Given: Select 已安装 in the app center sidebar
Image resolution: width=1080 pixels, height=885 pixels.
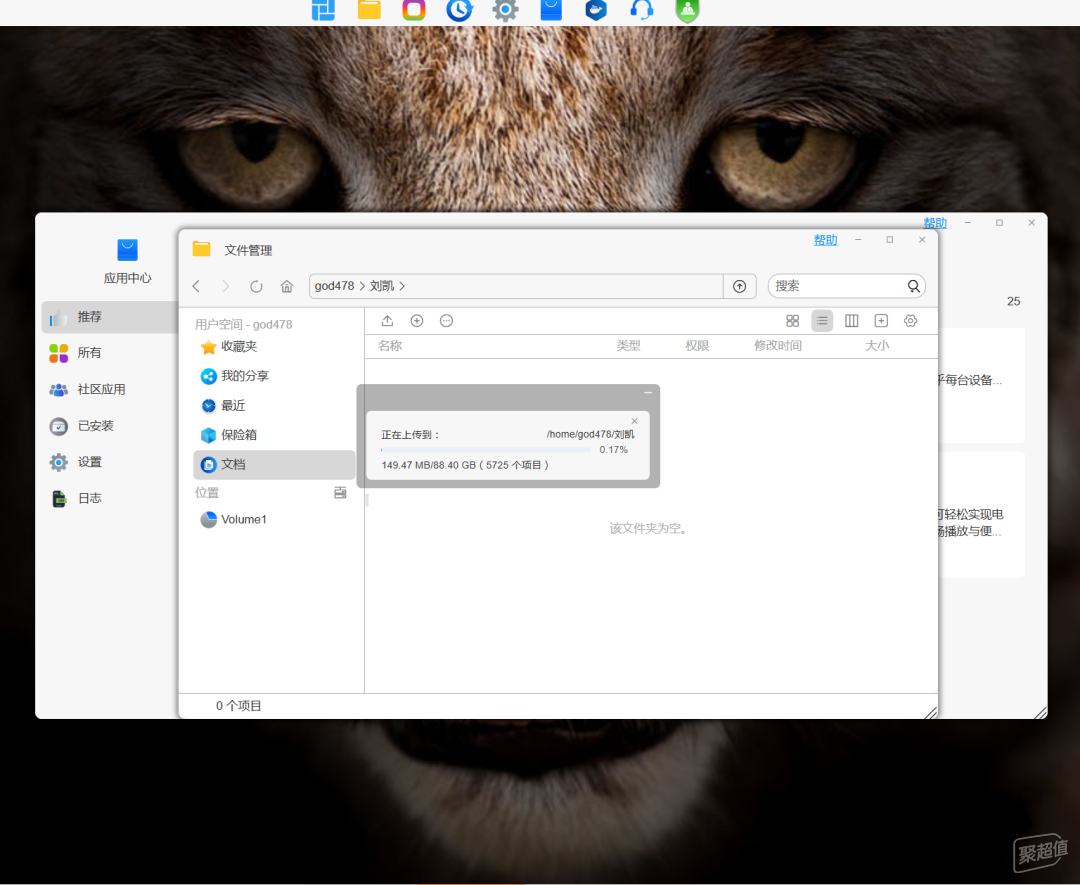Looking at the screenshot, I should (x=95, y=426).
